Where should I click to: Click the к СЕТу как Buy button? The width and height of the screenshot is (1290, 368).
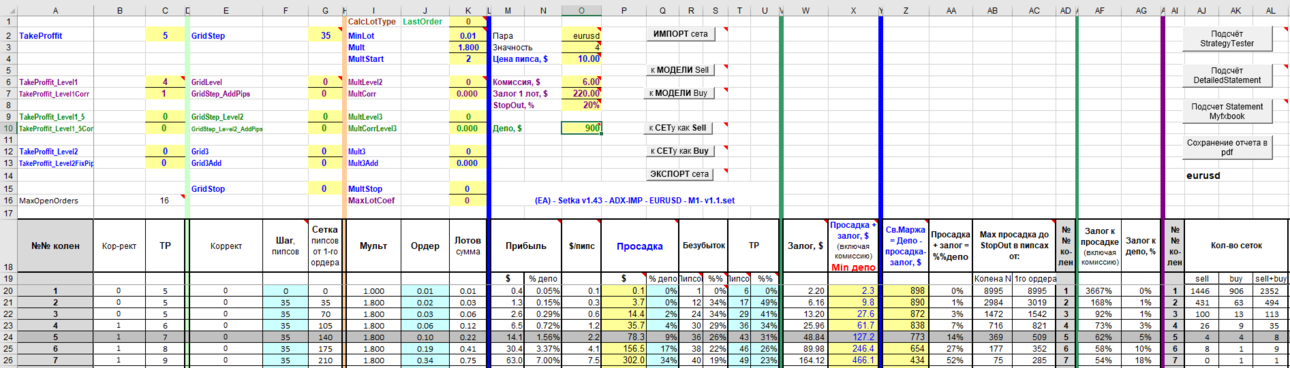pyautogui.click(x=680, y=151)
